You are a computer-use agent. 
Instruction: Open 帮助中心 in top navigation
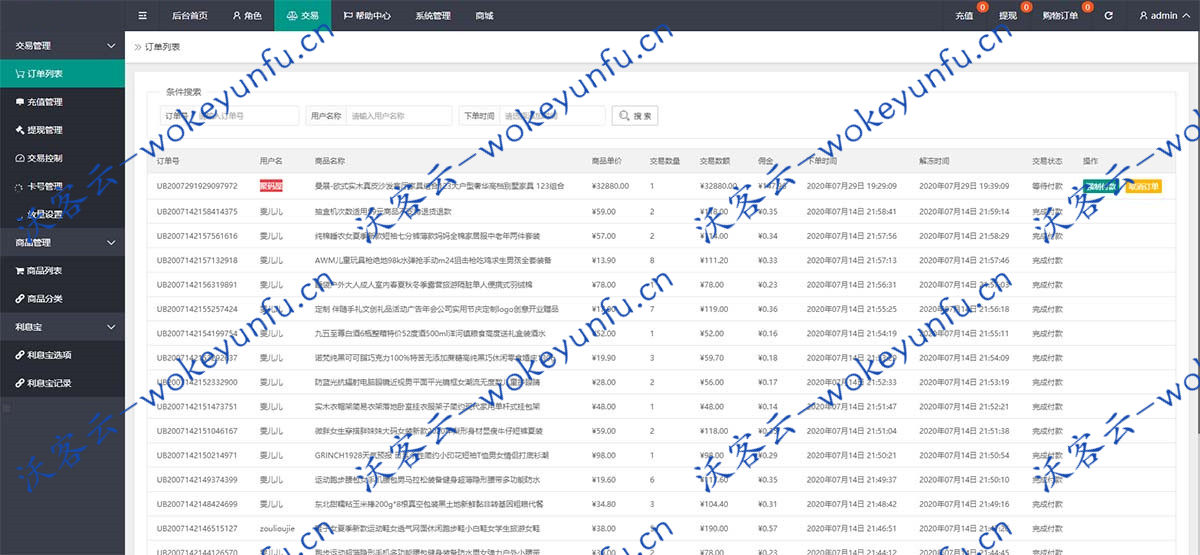click(366, 16)
